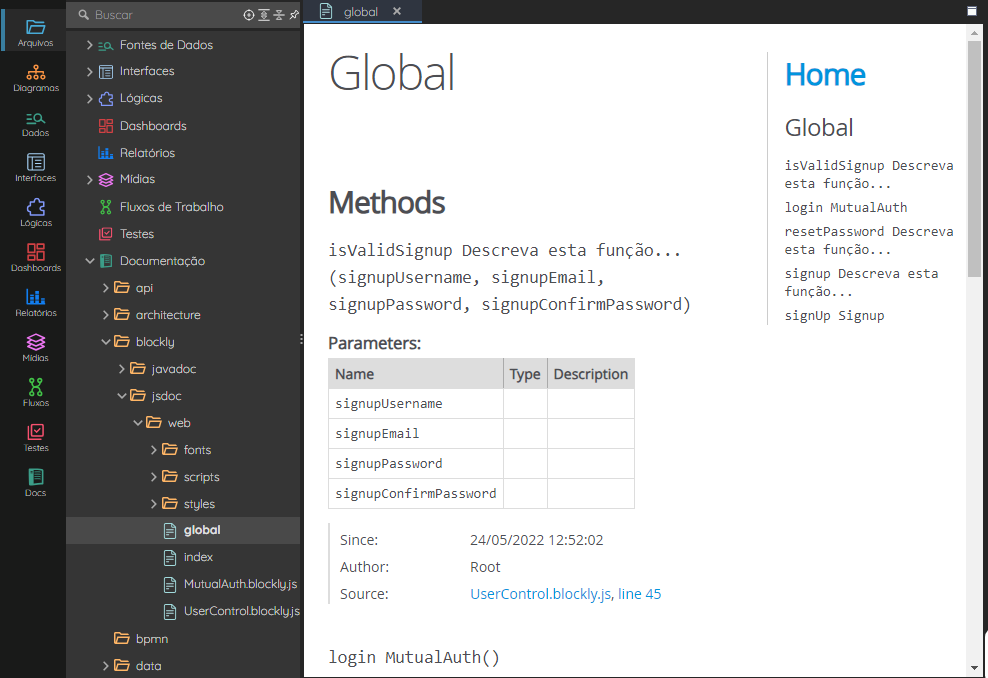Screen dimensions: 988x678
Task: Click the locate current file target icon
Action: (x=249, y=15)
